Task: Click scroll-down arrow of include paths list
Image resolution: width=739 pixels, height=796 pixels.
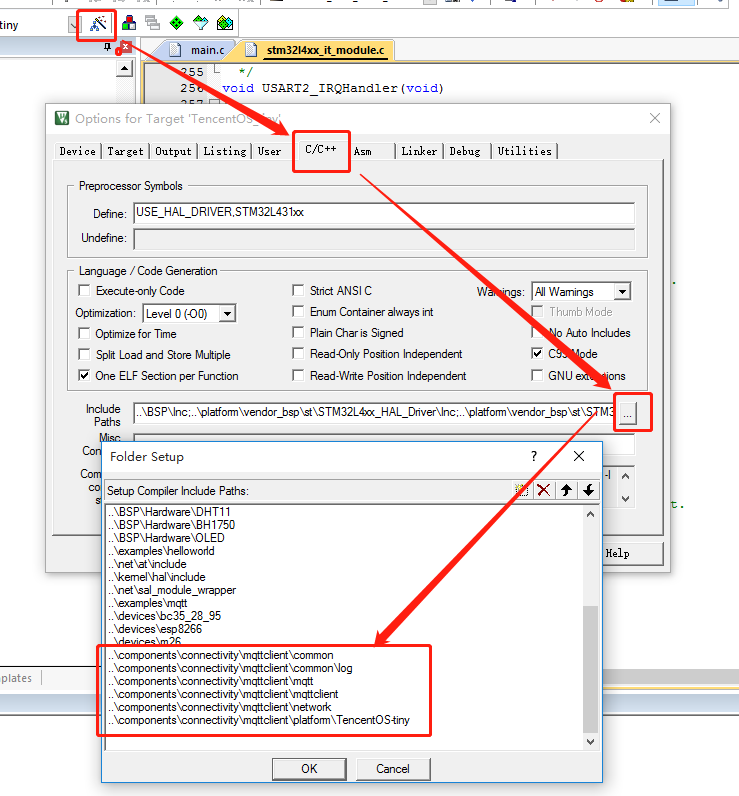Action: pyautogui.click(x=590, y=742)
